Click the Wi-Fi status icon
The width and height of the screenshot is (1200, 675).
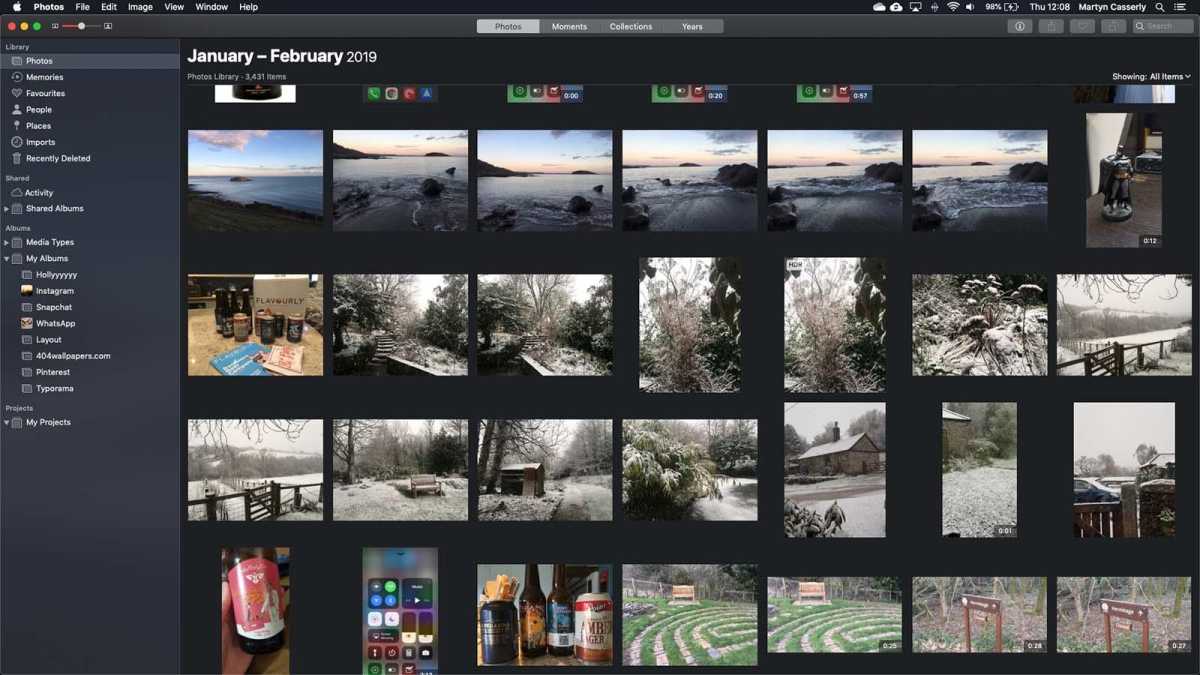[953, 7]
